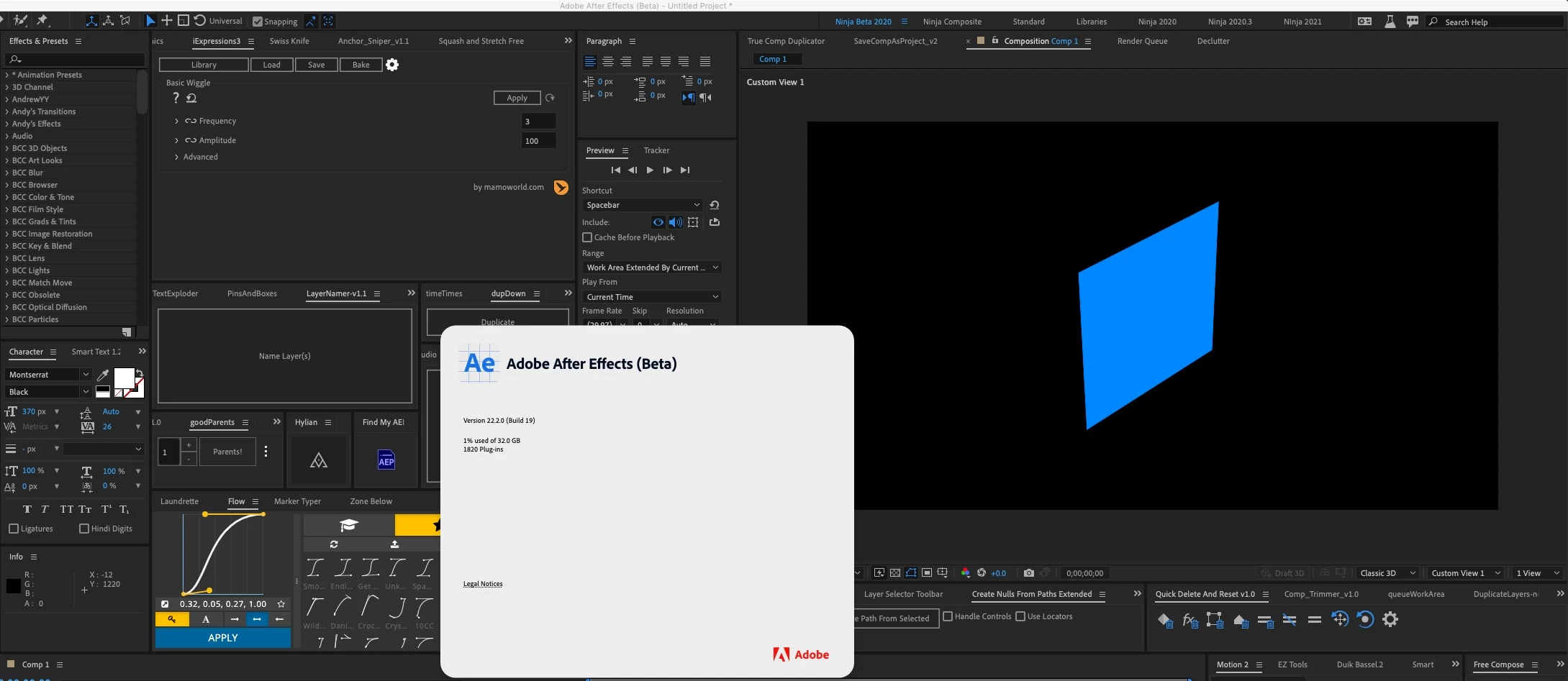The width and height of the screenshot is (1568, 681).
Task: Click refresh icon next to Apply
Action: click(550, 98)
